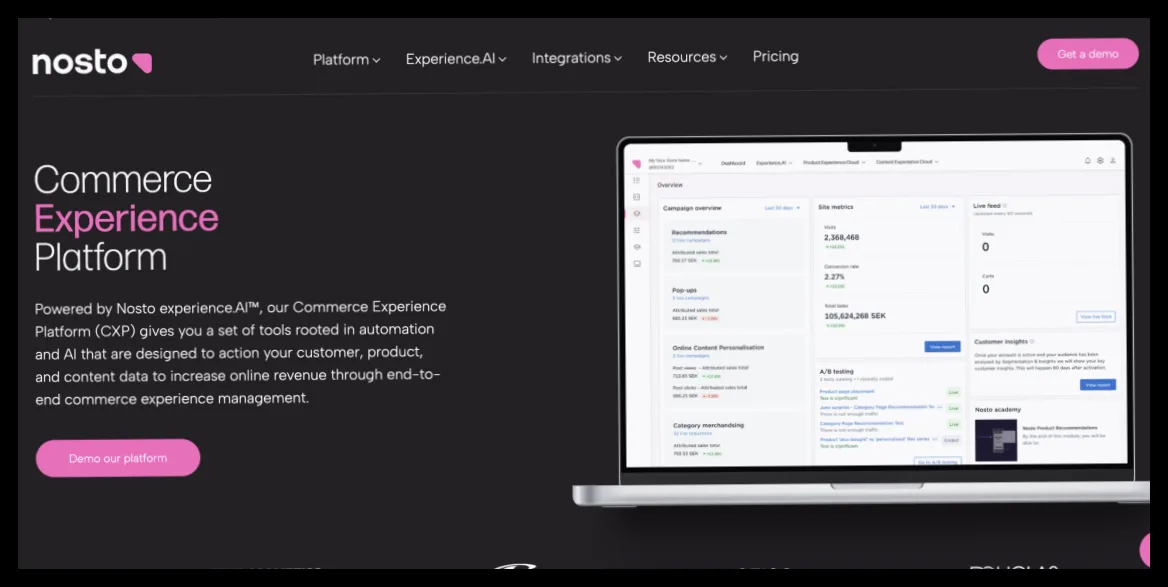The width and height of the screenshot is (1168, 587).
Task: Click the user profile icon in the dashboard
Action: coord(1113,161)
